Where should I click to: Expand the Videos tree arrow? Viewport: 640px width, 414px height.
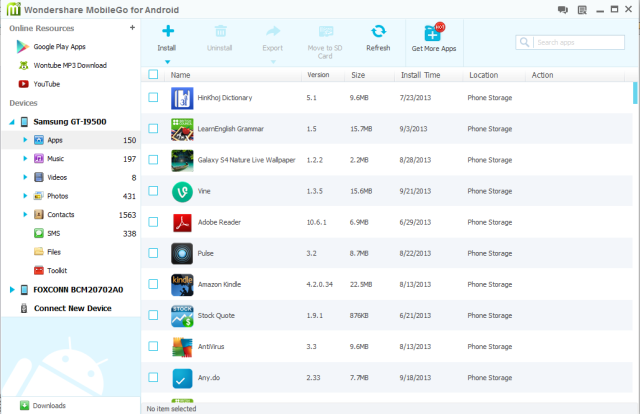point(25,177)
